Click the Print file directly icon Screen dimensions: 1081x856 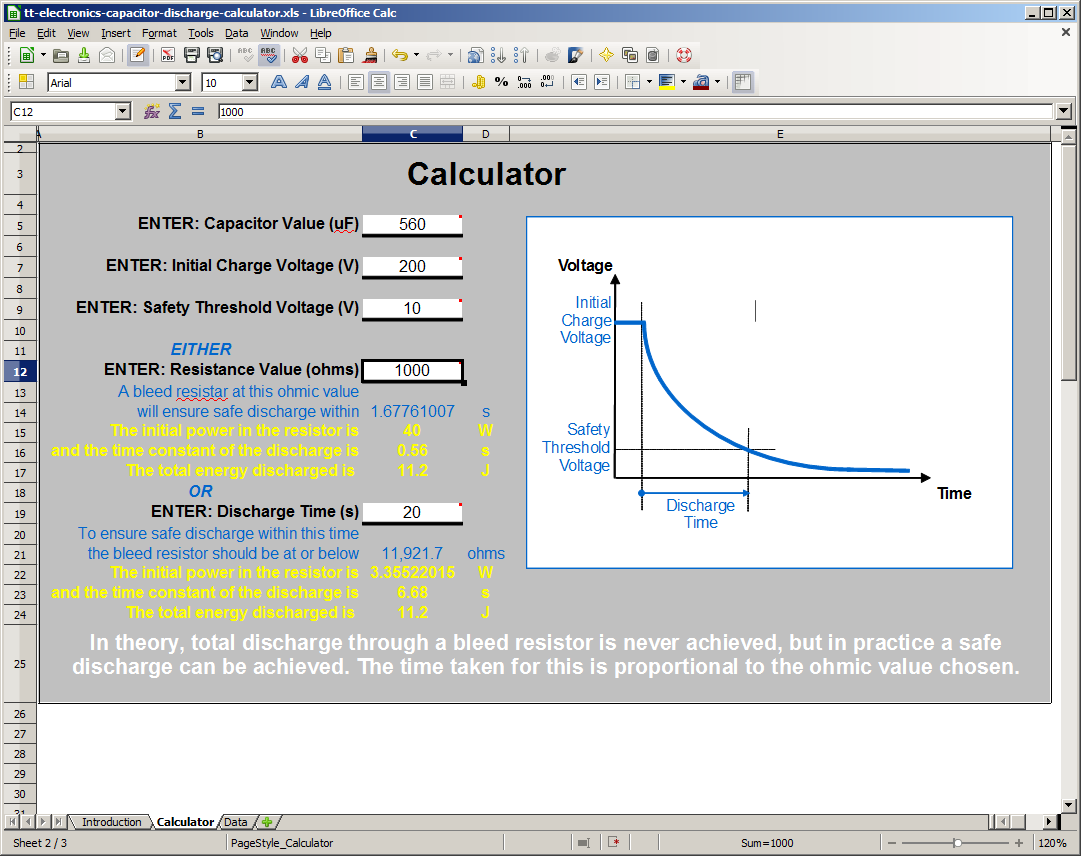[192, 55]
